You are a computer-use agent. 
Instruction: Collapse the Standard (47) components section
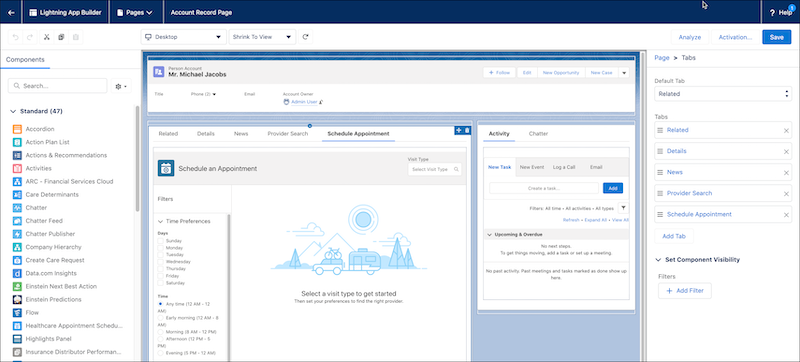(x=13, y=111)
